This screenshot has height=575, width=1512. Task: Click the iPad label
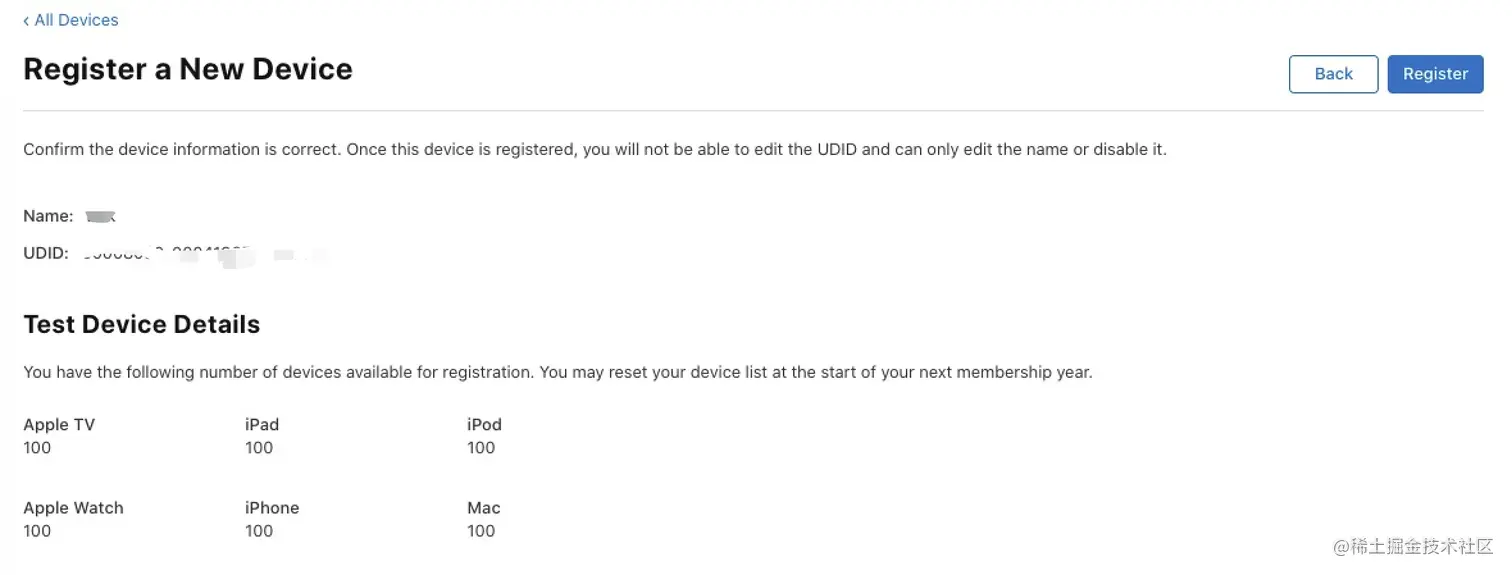coord(262,424)
